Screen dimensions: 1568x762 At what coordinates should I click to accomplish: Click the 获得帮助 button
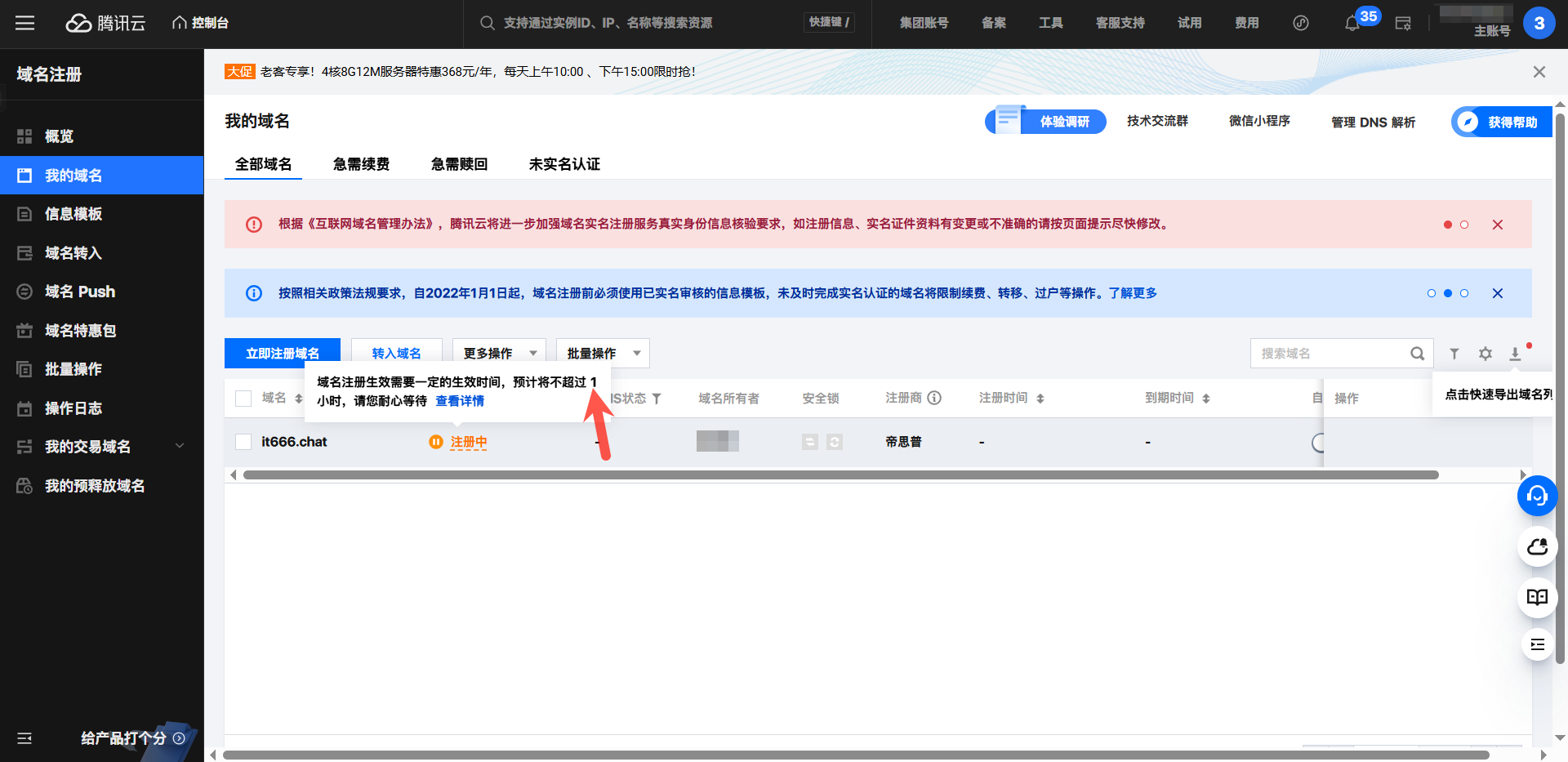point(1502,122)
